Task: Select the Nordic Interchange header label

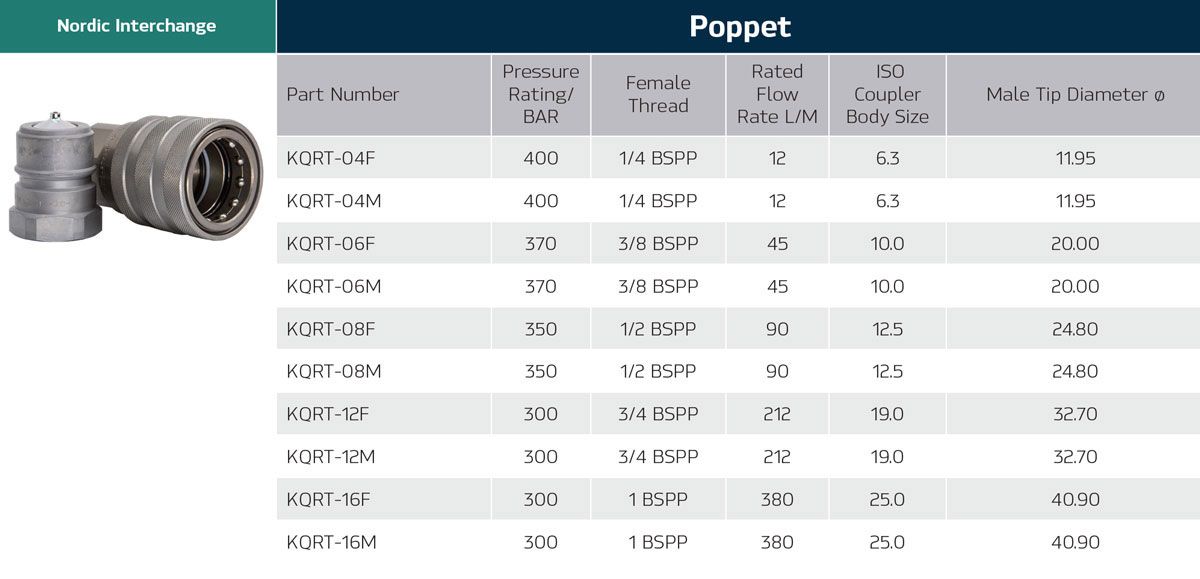Action: (137, 26)
